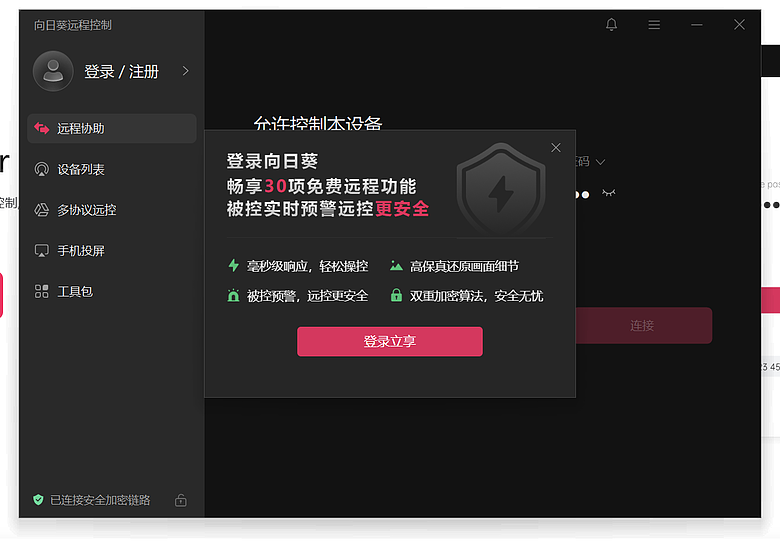Click the 设备列表 icon
780x546 pixels.
pos(42,169)
